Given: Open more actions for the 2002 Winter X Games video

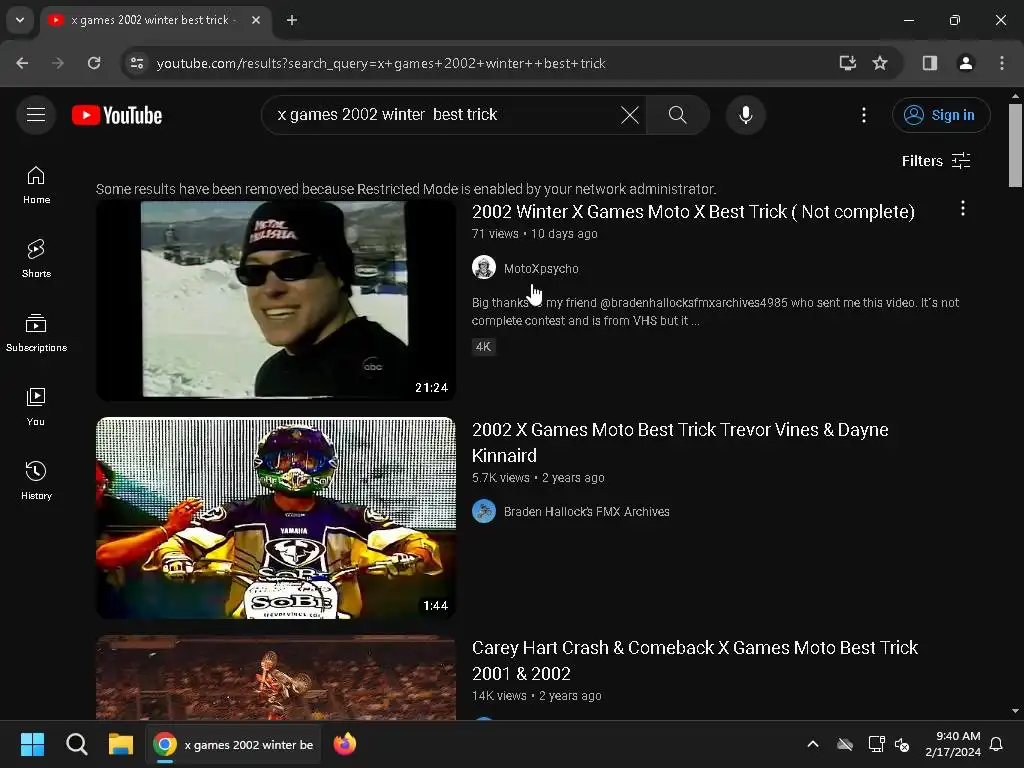Looking at the screenshot, I should pyautogui.click(x=963, y=208).
